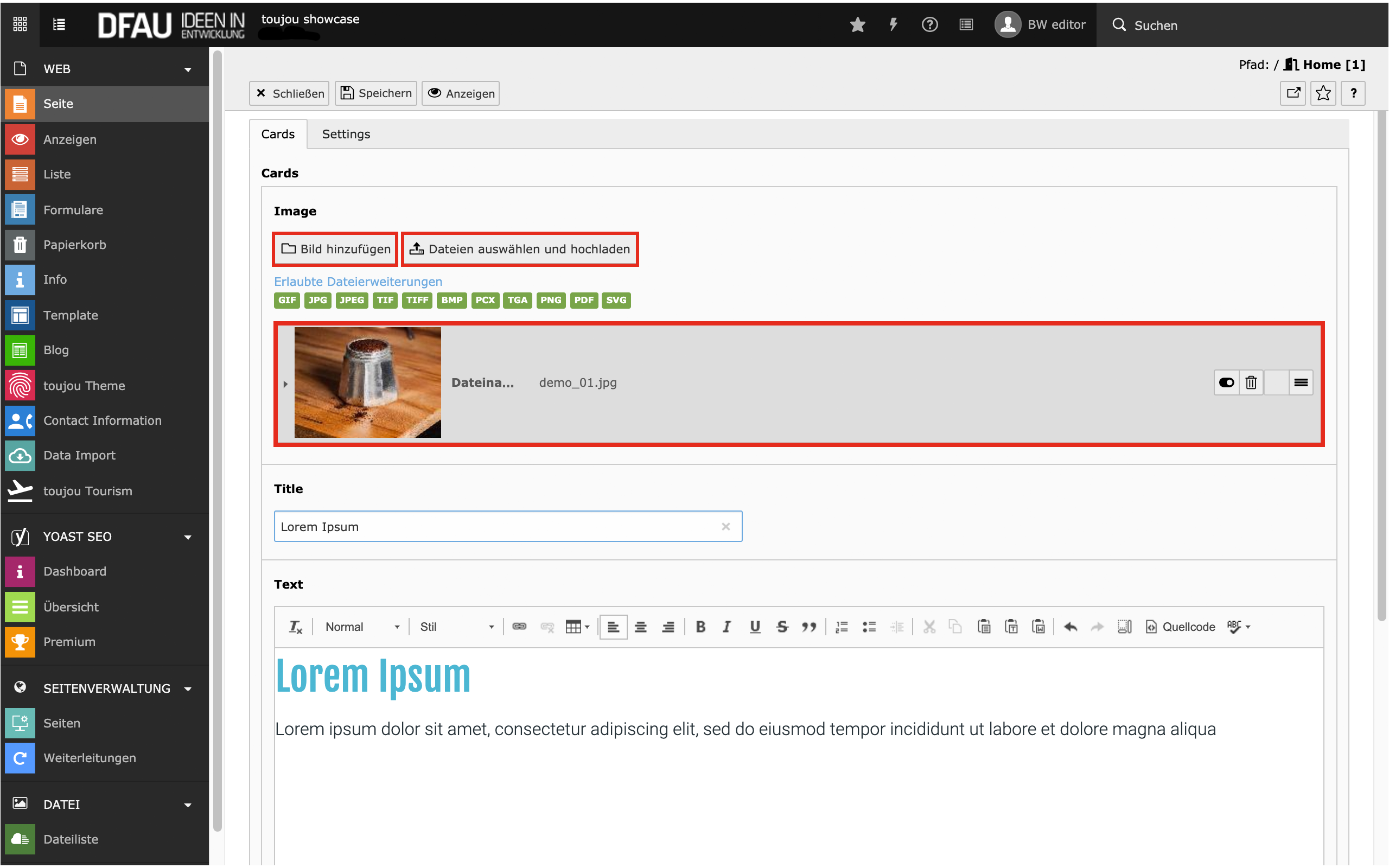The width and height of the screenshot is (1389, 868).
Task: Toggle visibility of demo_01.jpg image
Action: pos(1227,382)
